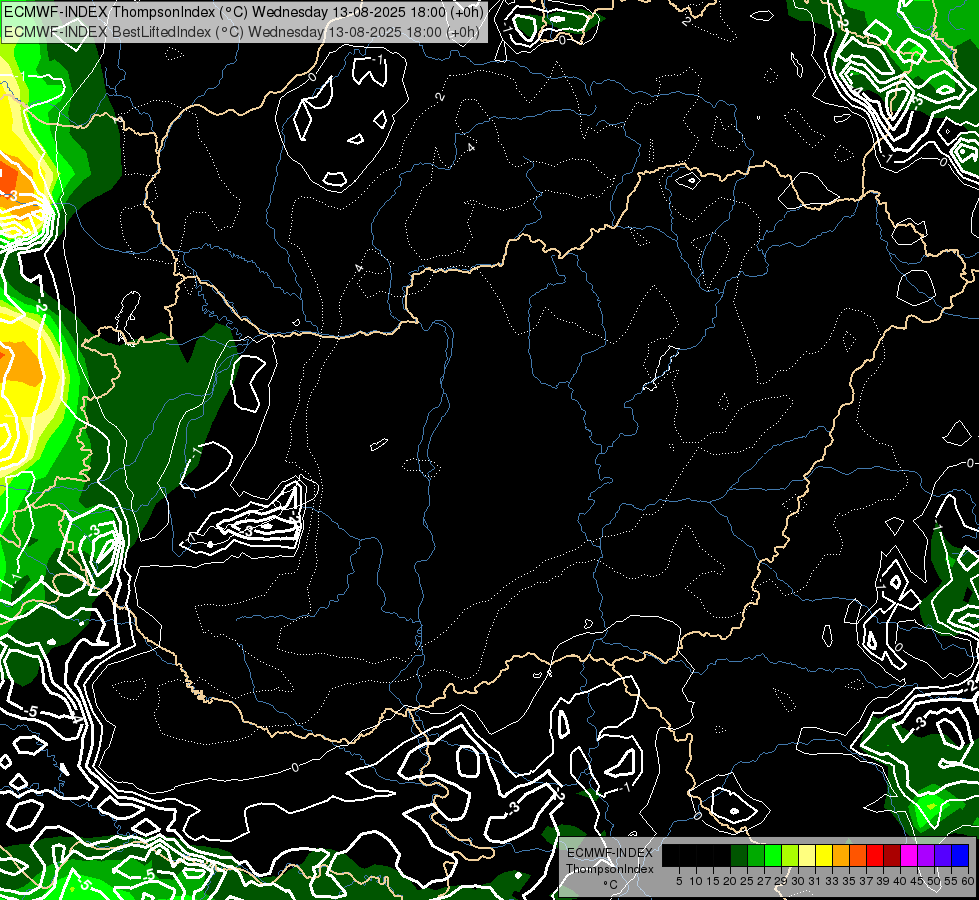Image resolution: width=979 pixels, height=900 pixels.
Task: Click legend tick value 29
Action: (x=782, y=881)
